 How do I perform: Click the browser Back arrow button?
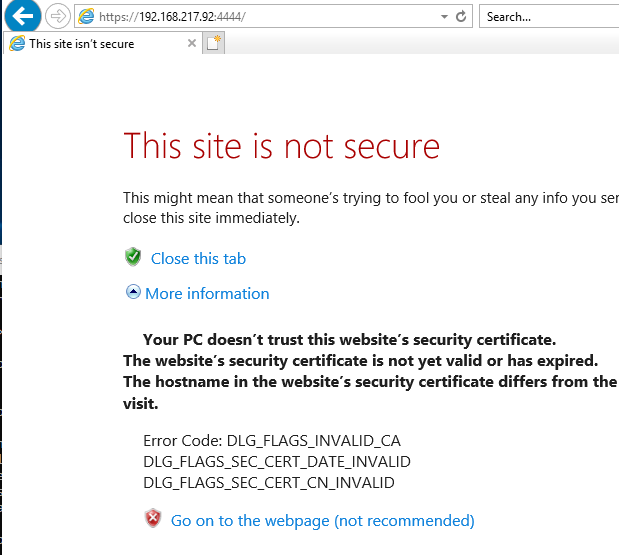22,16
